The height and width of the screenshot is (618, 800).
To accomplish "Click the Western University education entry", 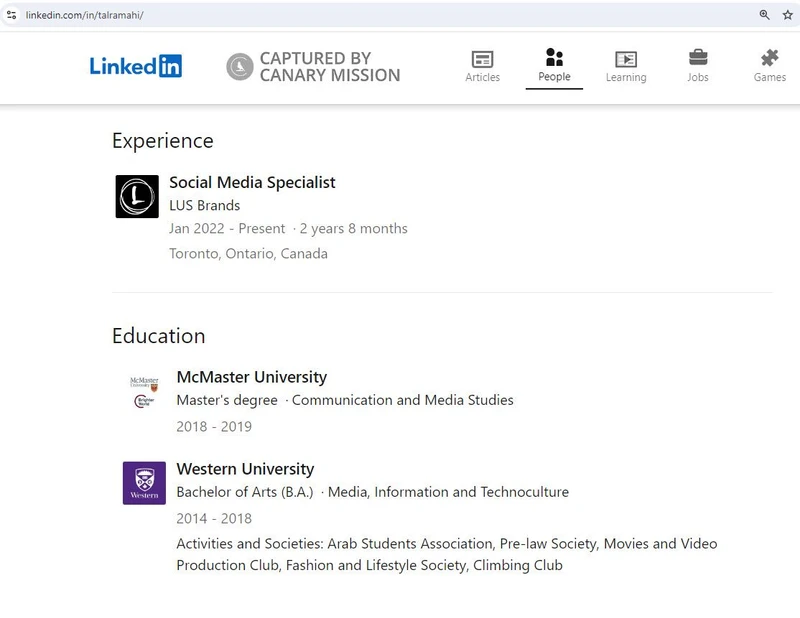I will 245,469.
